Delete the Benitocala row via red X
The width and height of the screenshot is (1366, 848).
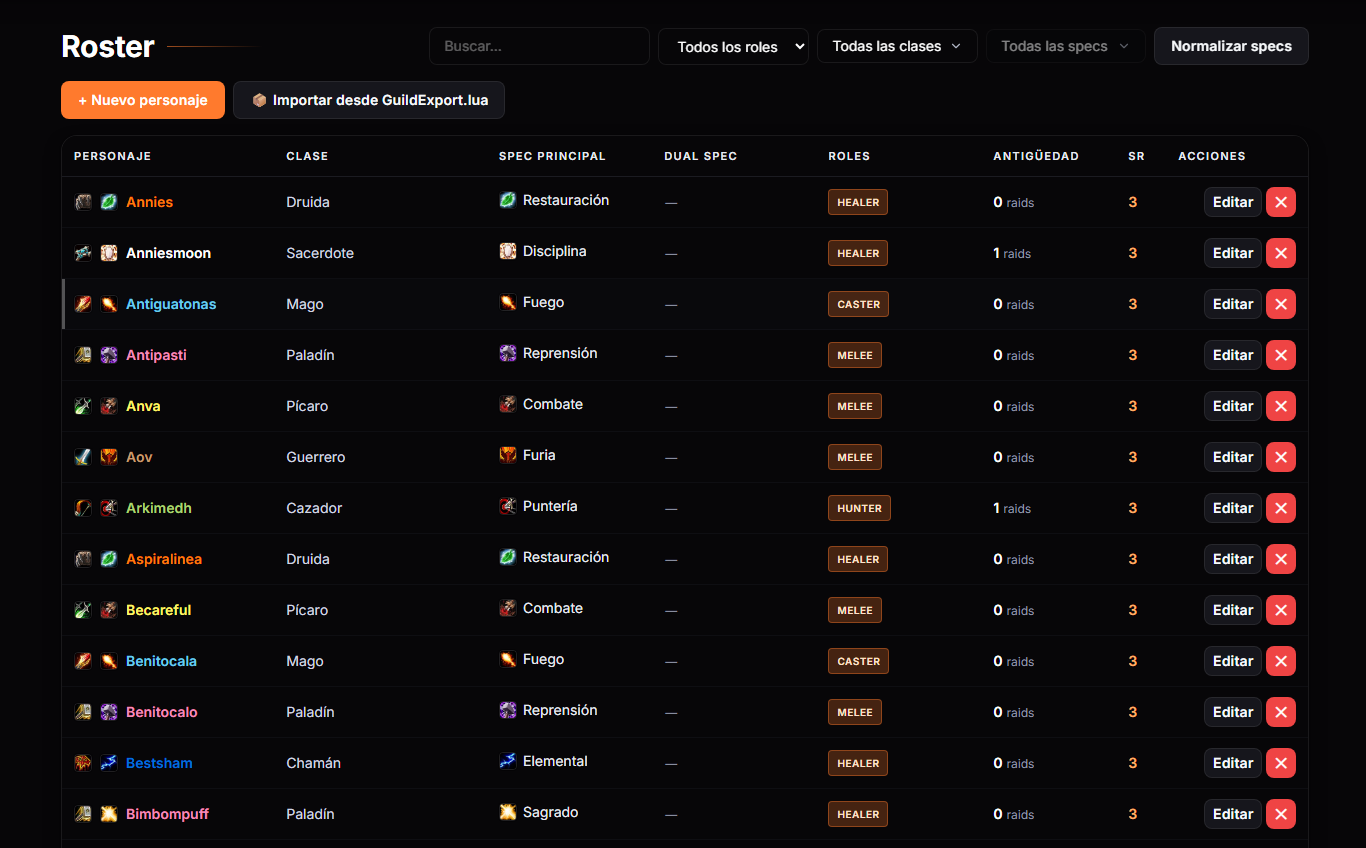[x=1281, y=661]
